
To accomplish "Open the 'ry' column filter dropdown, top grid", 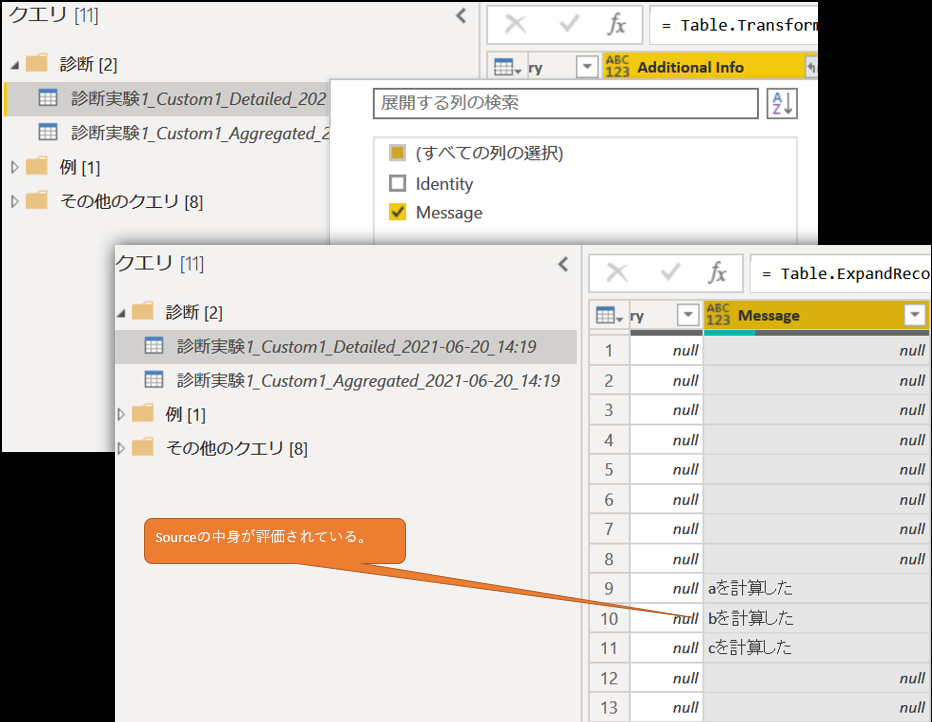I will pos(587,67).
